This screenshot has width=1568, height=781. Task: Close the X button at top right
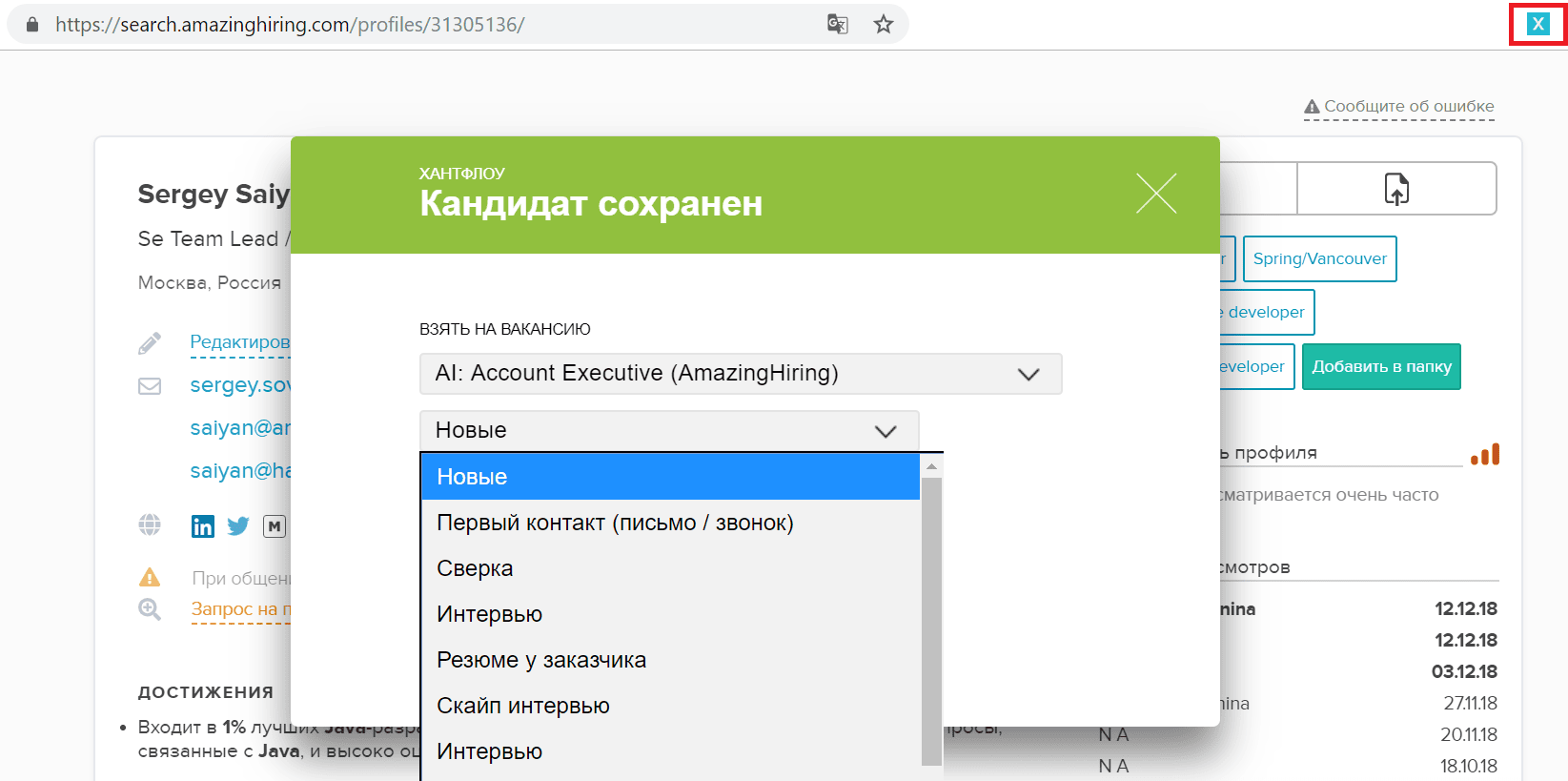pyautogui.click(x=1537, y=24)
